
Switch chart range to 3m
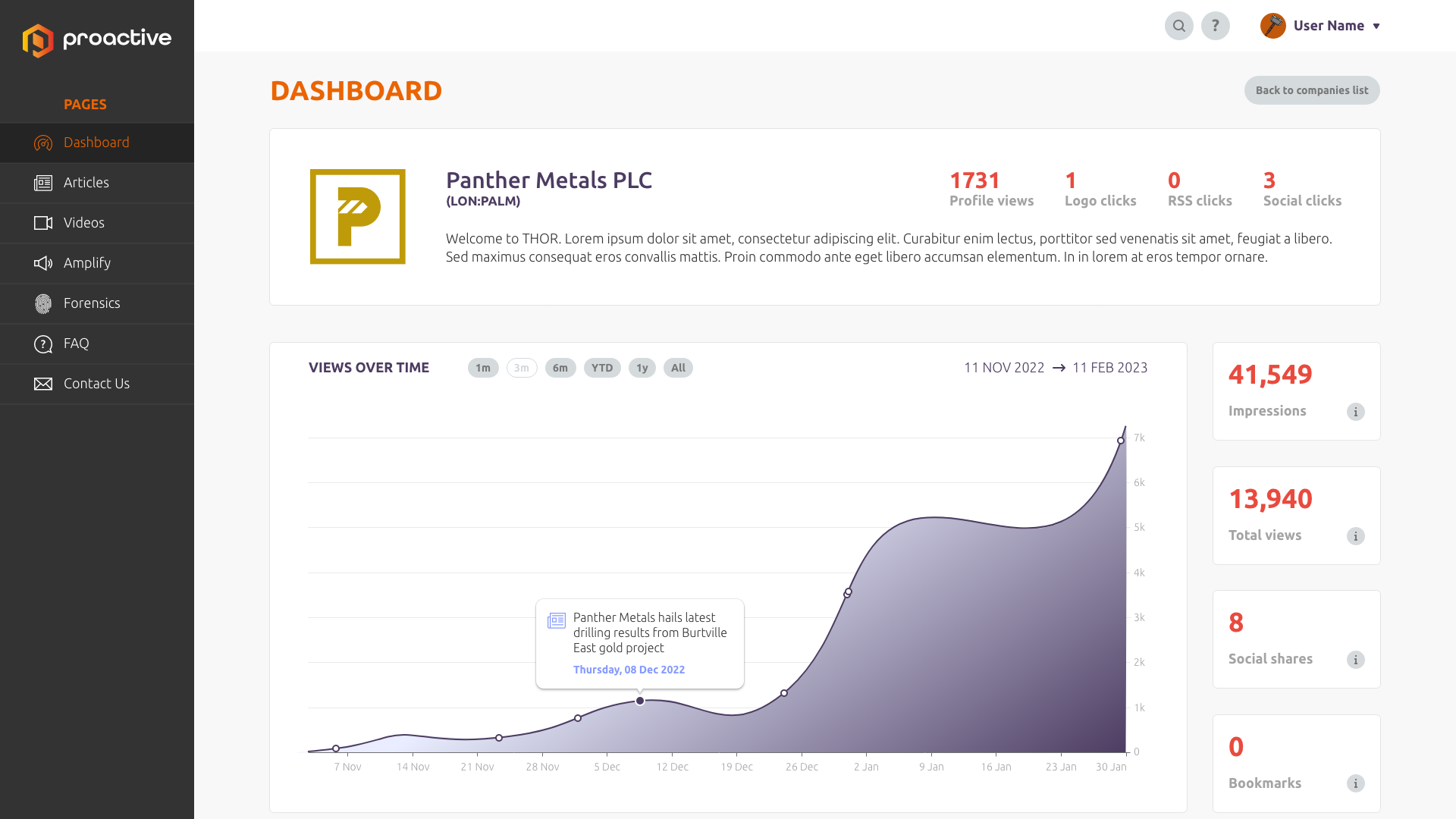click(x=522, y=368)
